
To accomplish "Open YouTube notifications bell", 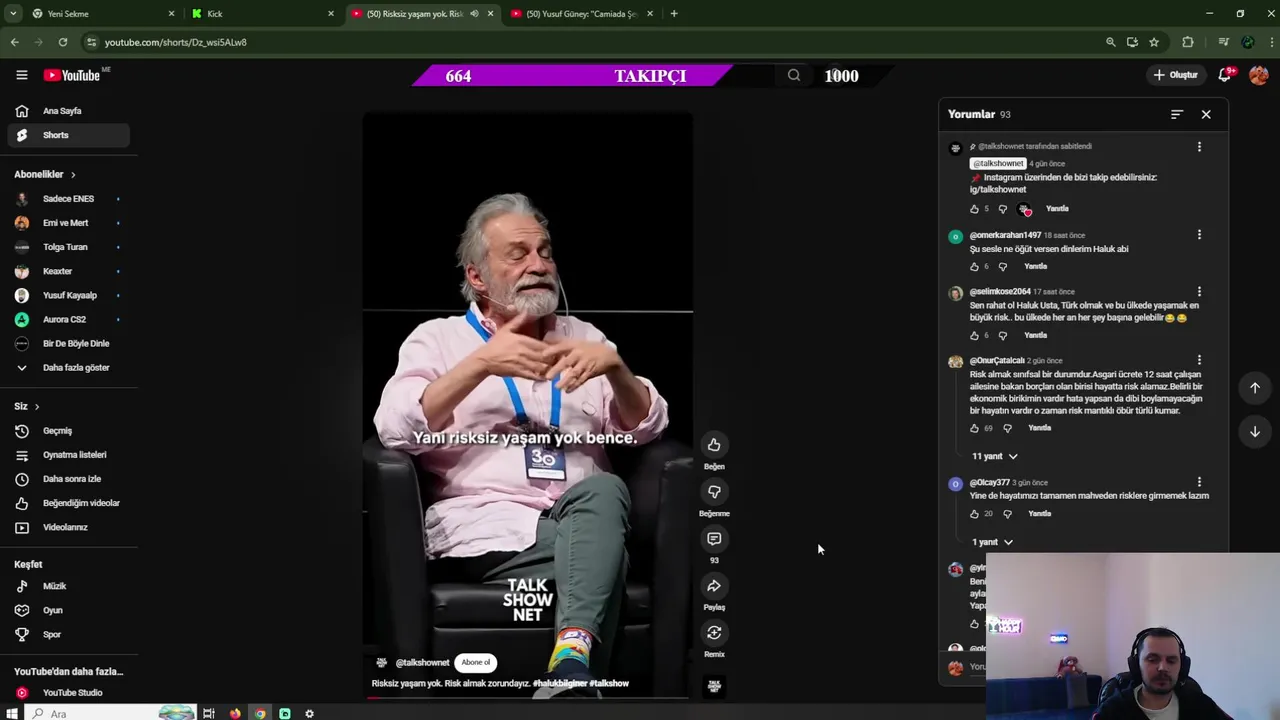I will (1225, 75).
